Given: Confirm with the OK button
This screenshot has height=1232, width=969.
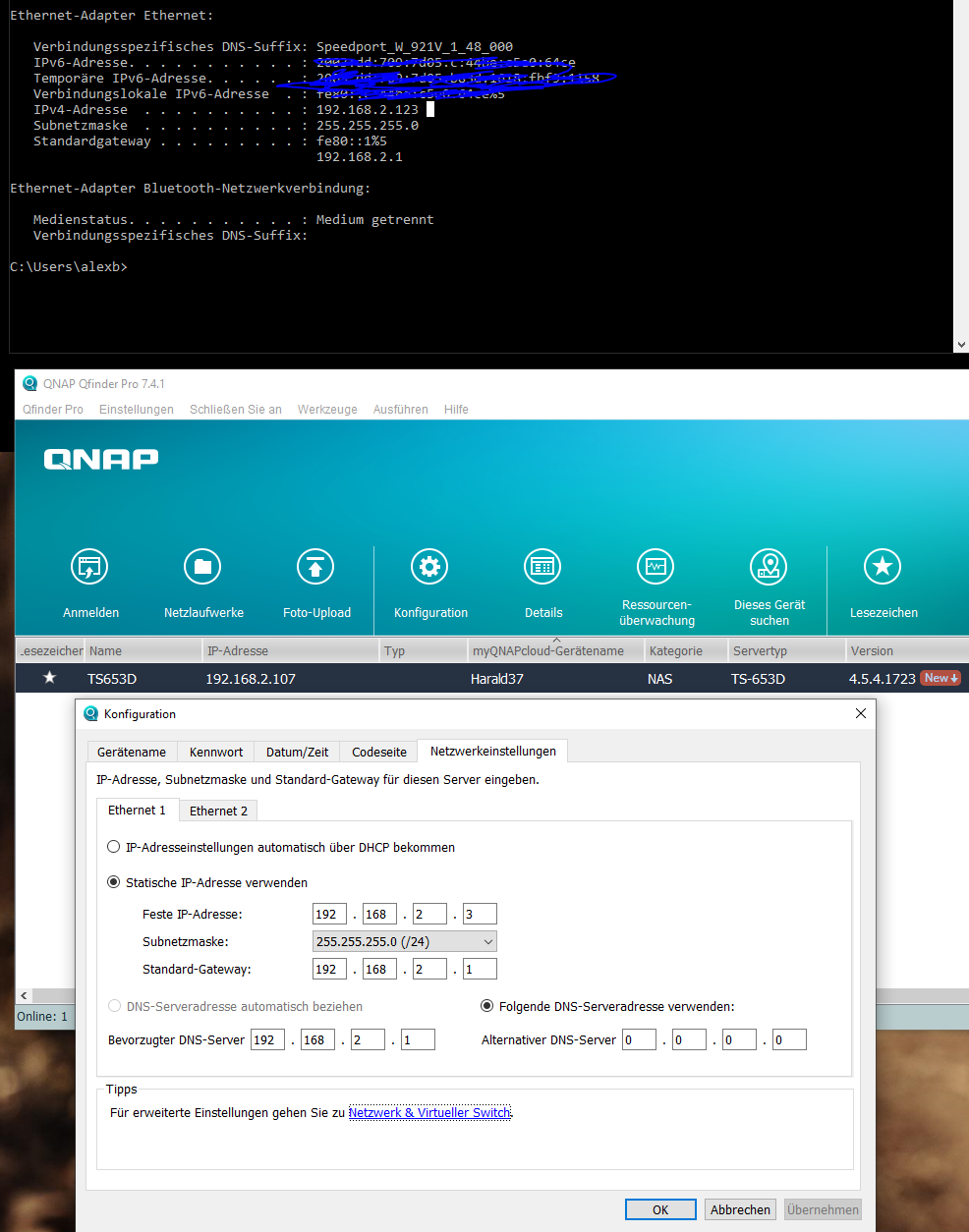Looking at the screenshot, I should [x=660, y=1209].
